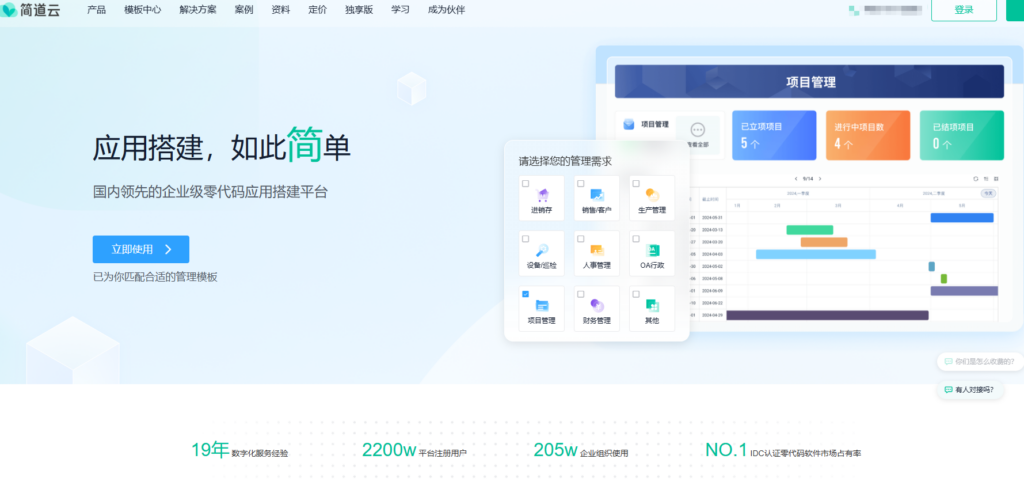Click the 销售/客户 chart icon

597,195
